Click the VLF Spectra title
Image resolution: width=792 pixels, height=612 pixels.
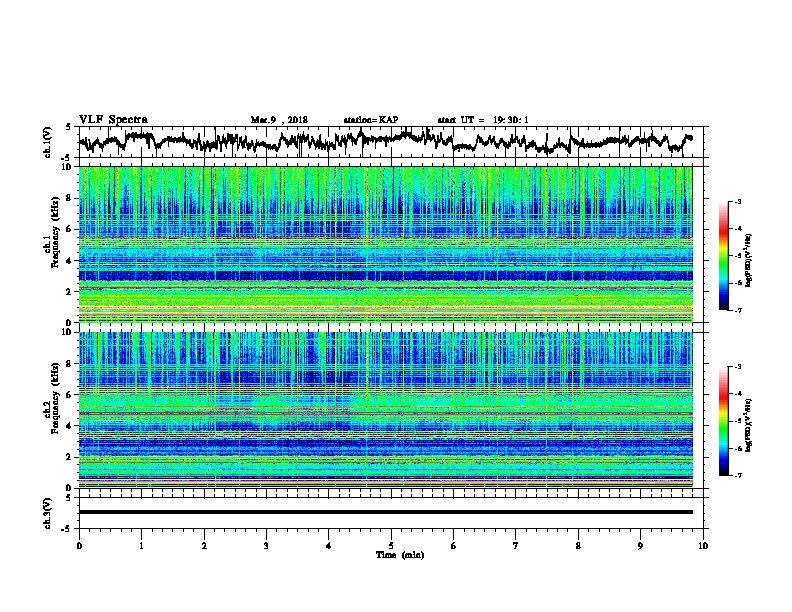click(x=113, y=119)
